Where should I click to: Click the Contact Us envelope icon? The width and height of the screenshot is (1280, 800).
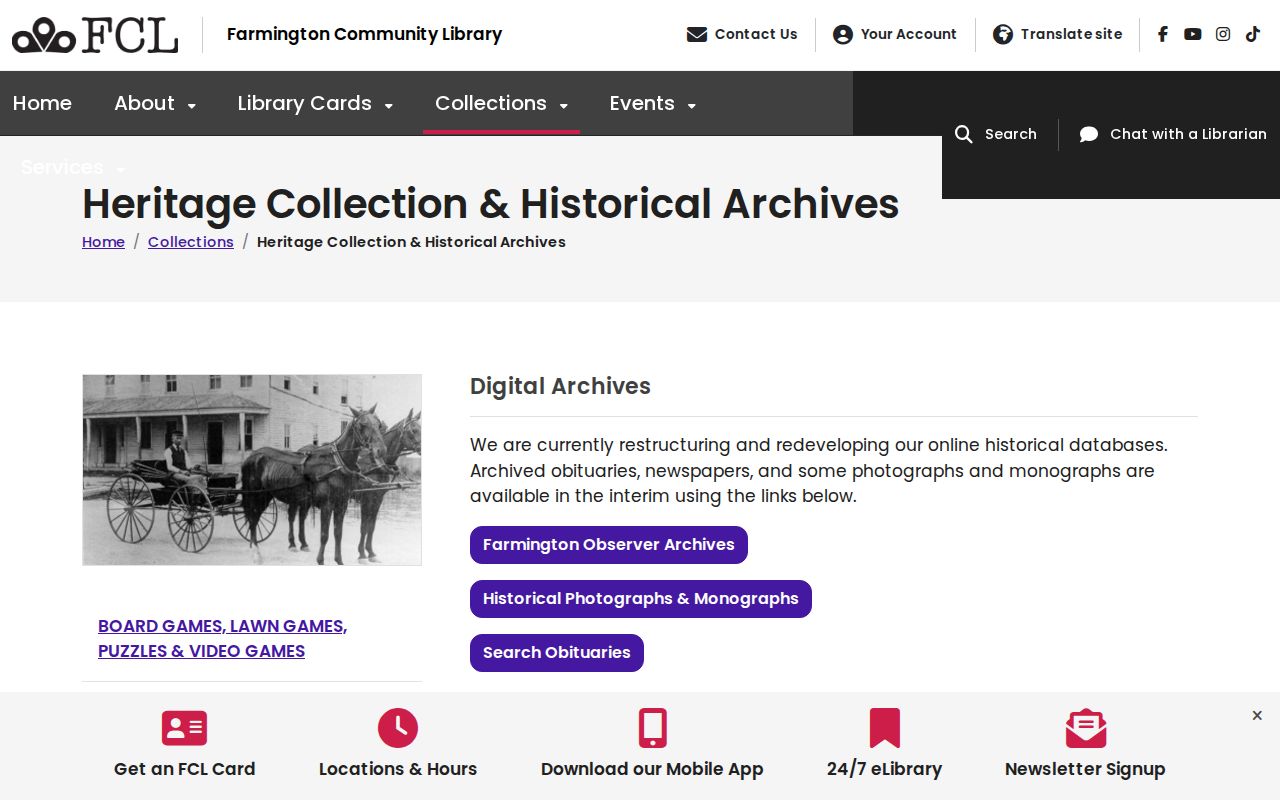tap(697, 34)
